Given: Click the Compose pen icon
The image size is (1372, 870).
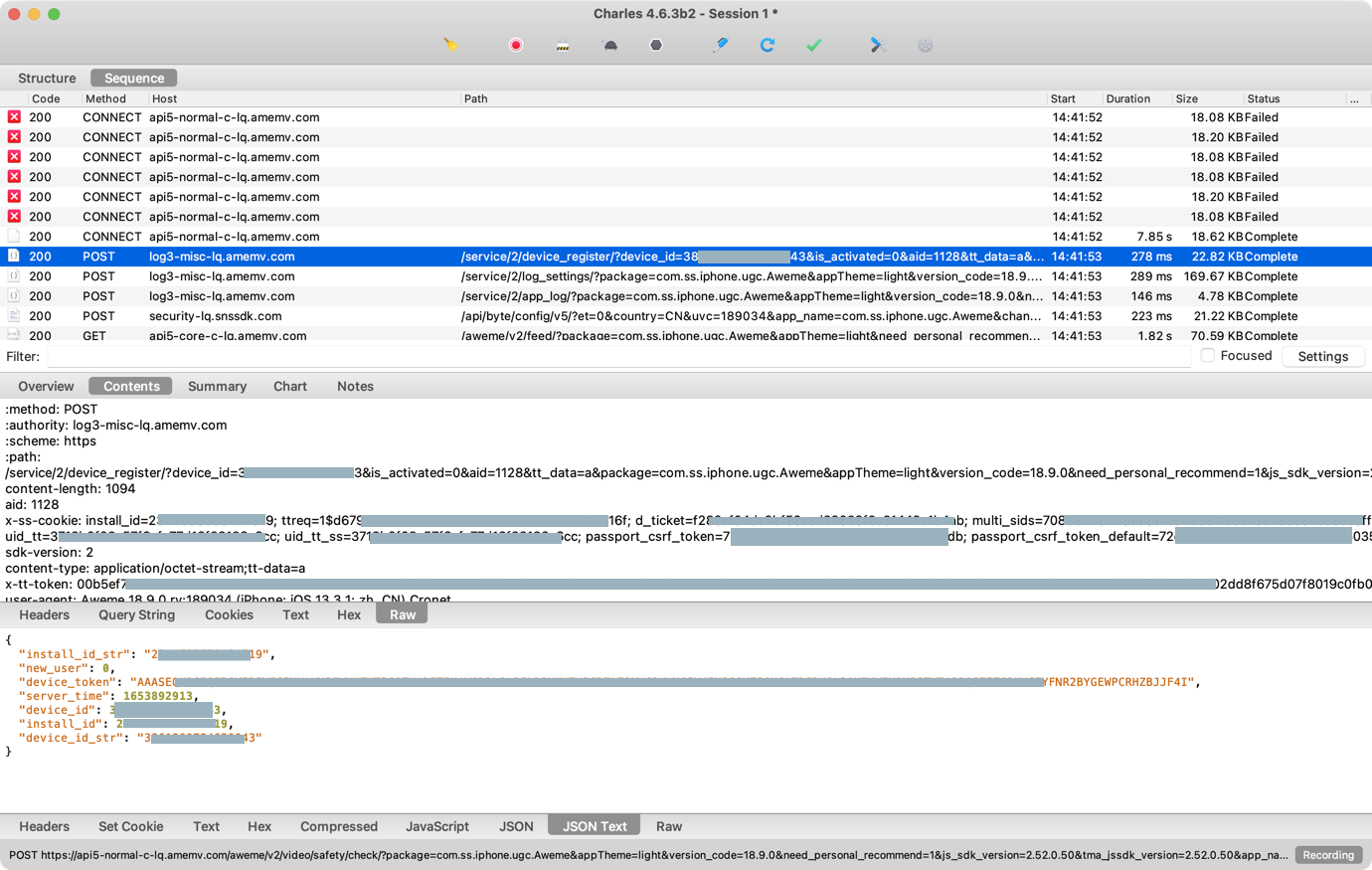Looking at the screenshot, I should coord(721,45).
